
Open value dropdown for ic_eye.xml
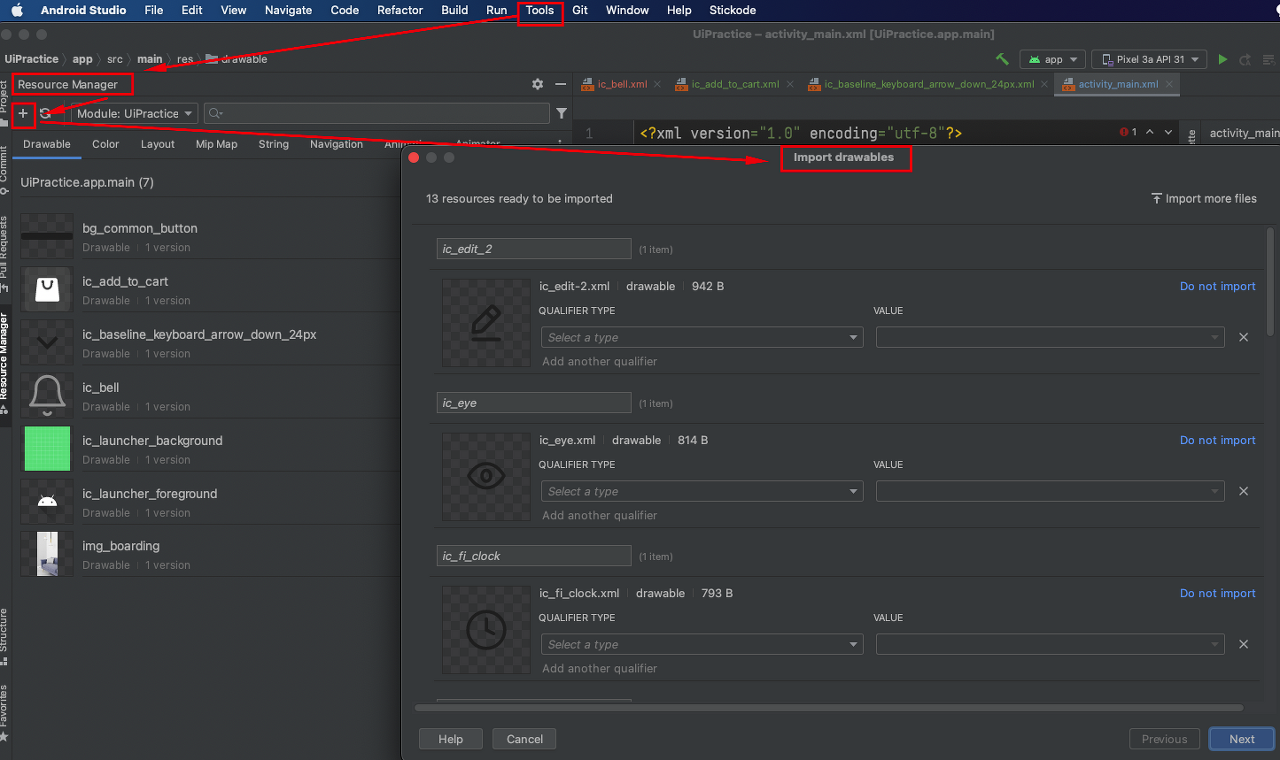coord(1050,491)
